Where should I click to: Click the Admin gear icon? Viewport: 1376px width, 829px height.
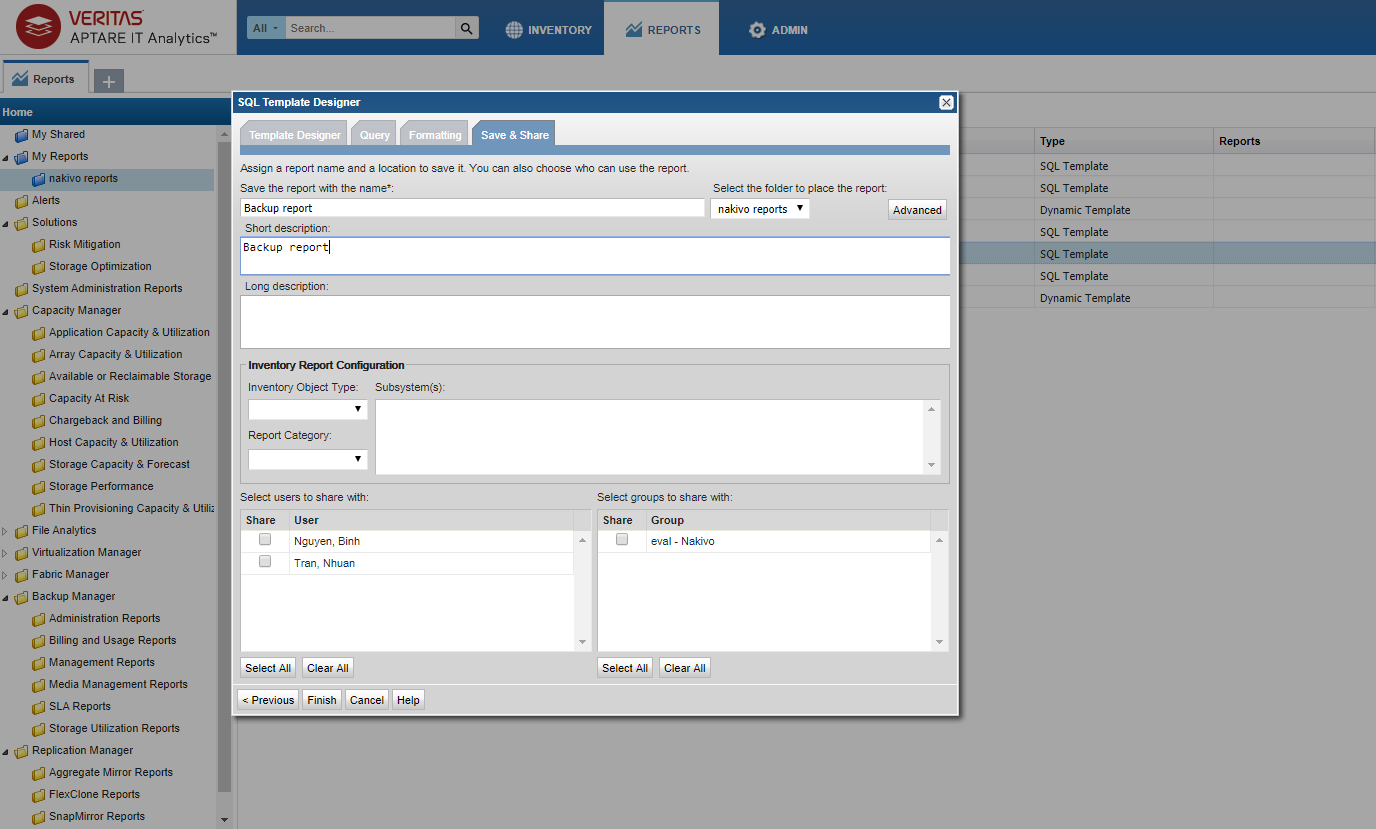pos(757,30)
